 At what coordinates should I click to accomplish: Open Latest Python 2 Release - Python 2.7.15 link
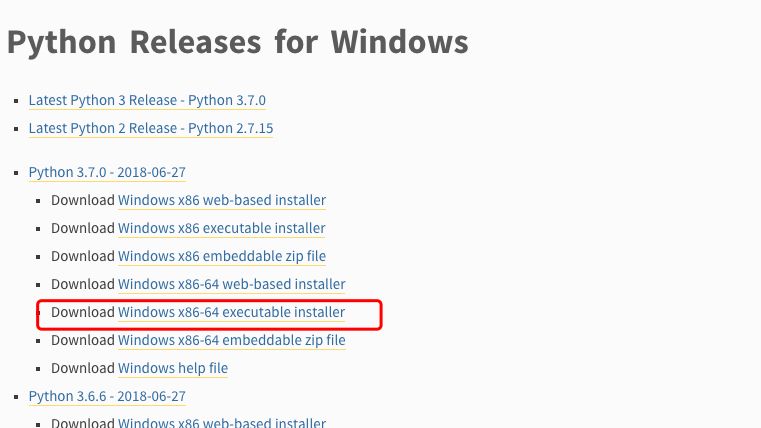point(151,129)
